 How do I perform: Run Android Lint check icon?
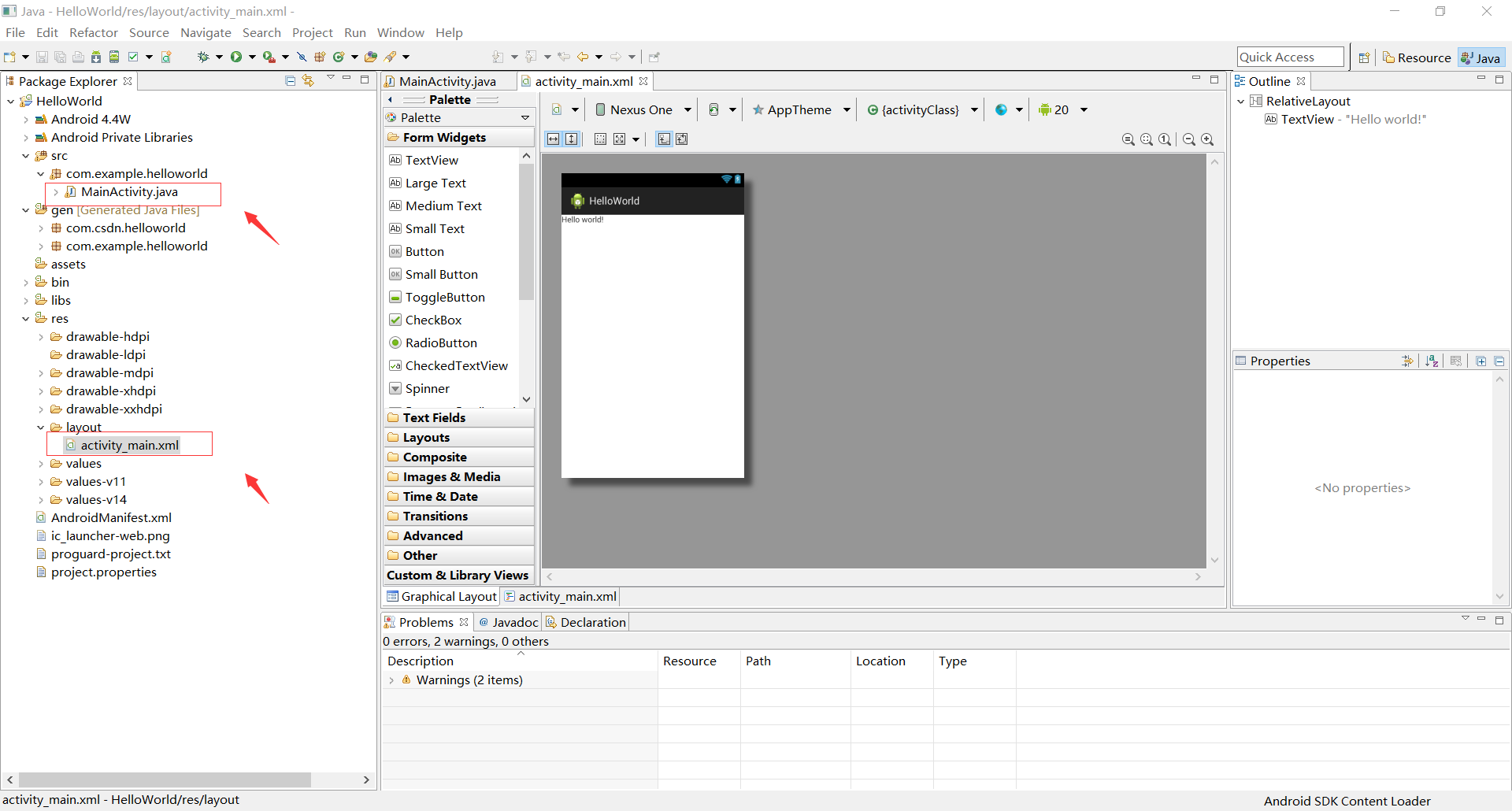(133, 57)
